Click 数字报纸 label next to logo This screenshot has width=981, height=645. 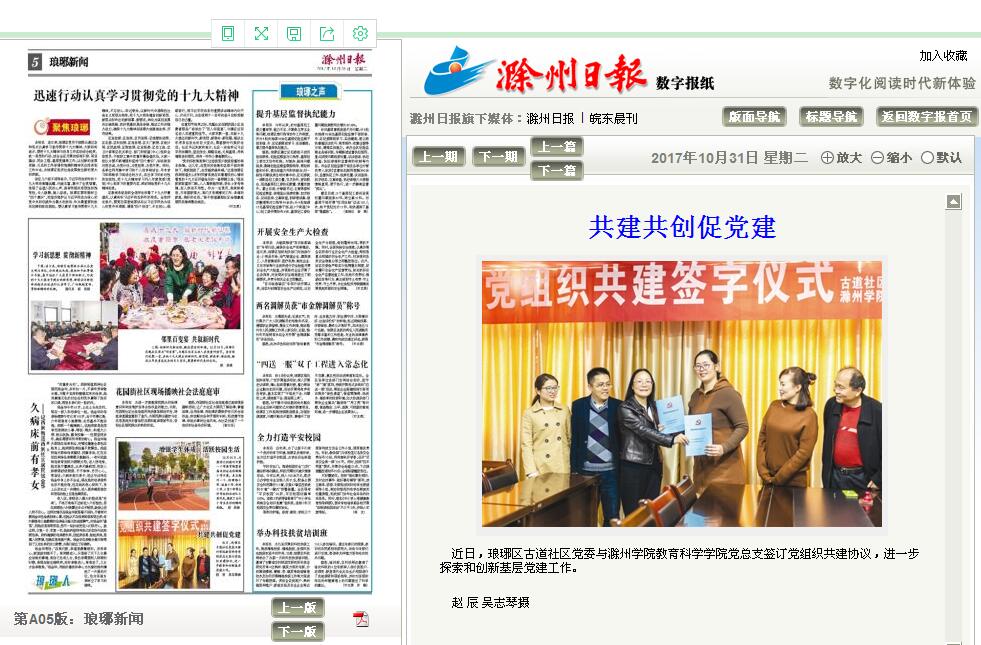coord(684,83)
